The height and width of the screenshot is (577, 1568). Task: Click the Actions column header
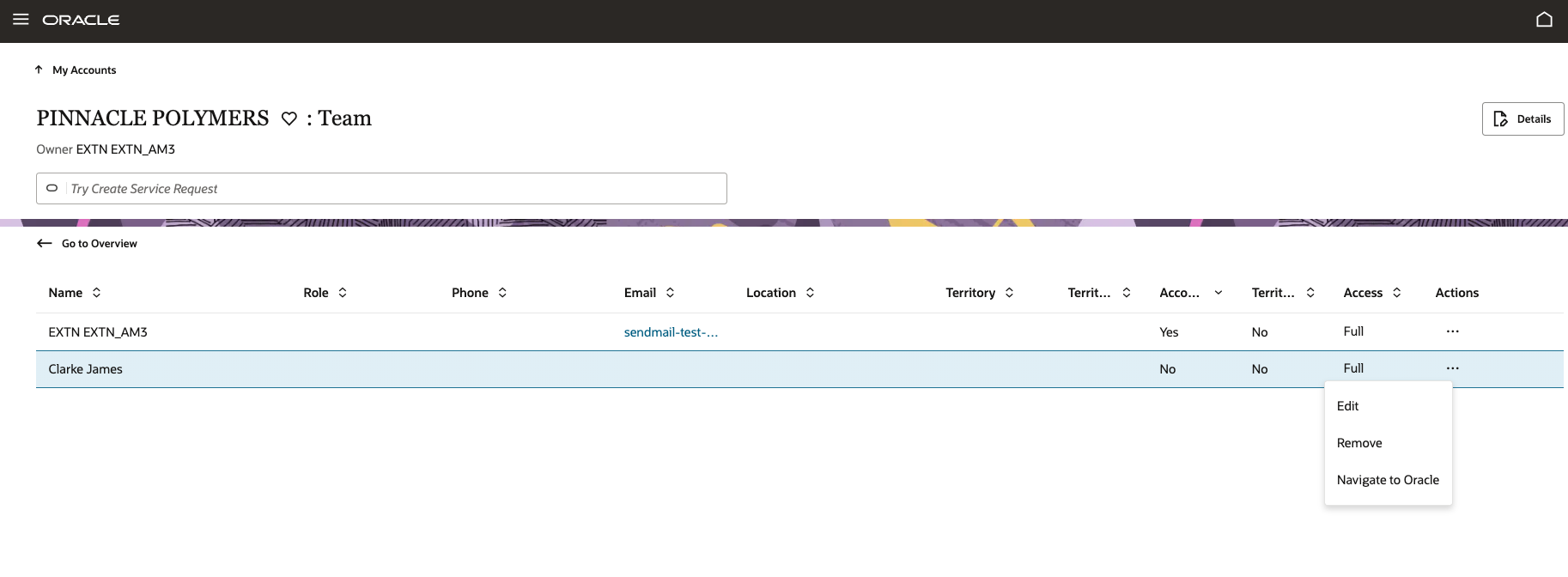tap(1456, 293)
